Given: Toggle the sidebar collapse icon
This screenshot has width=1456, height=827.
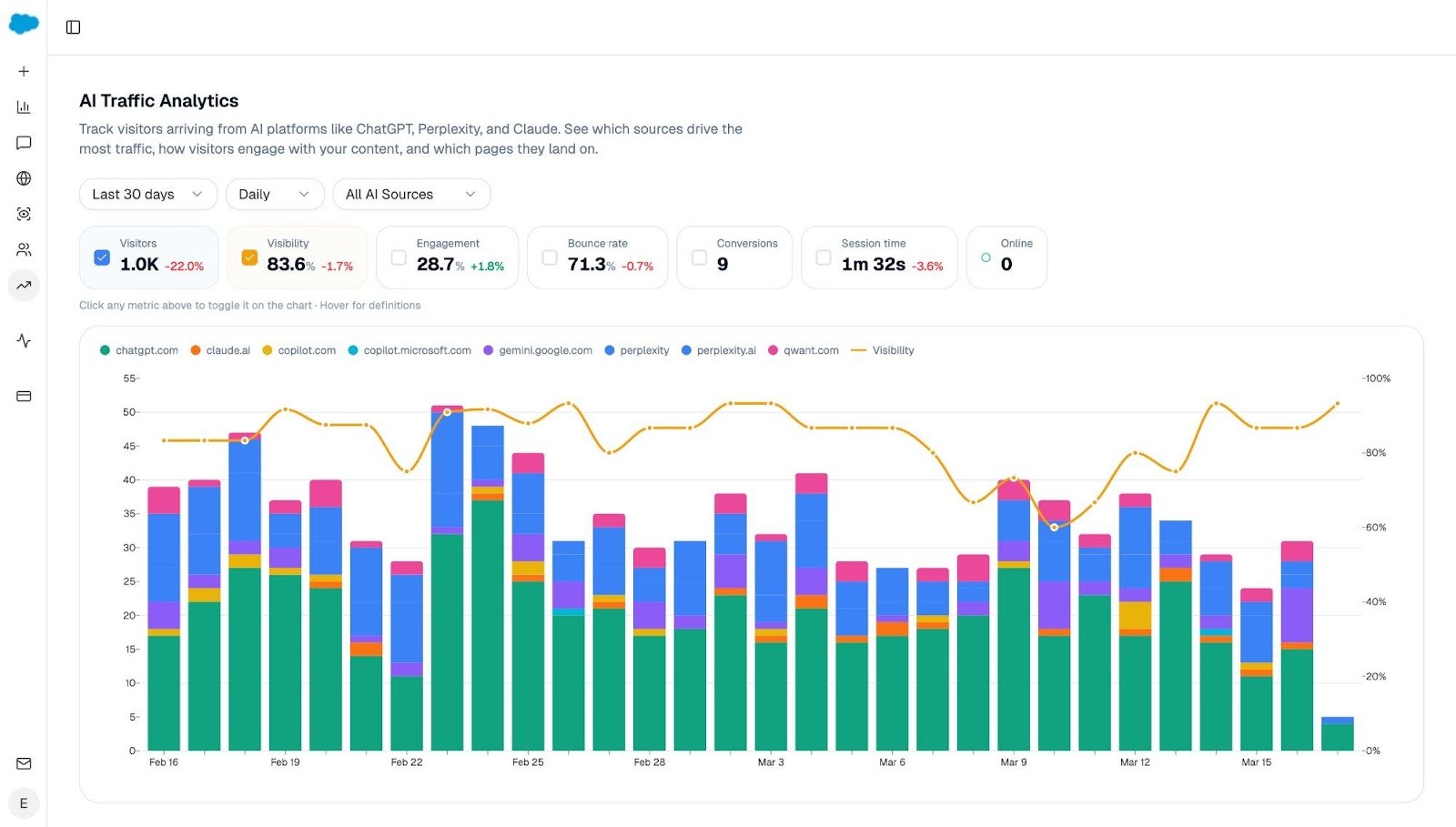Looking at the screenshot, I should (x=73, y=26).
